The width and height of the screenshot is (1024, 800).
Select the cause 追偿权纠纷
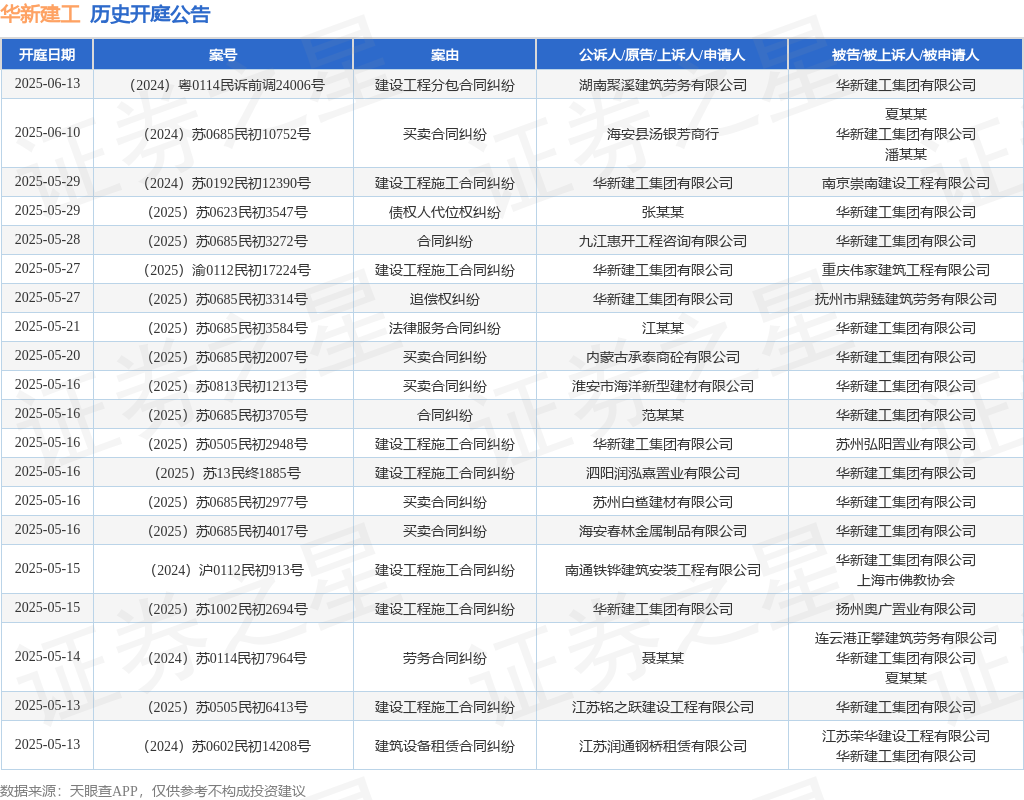(445, 299)
